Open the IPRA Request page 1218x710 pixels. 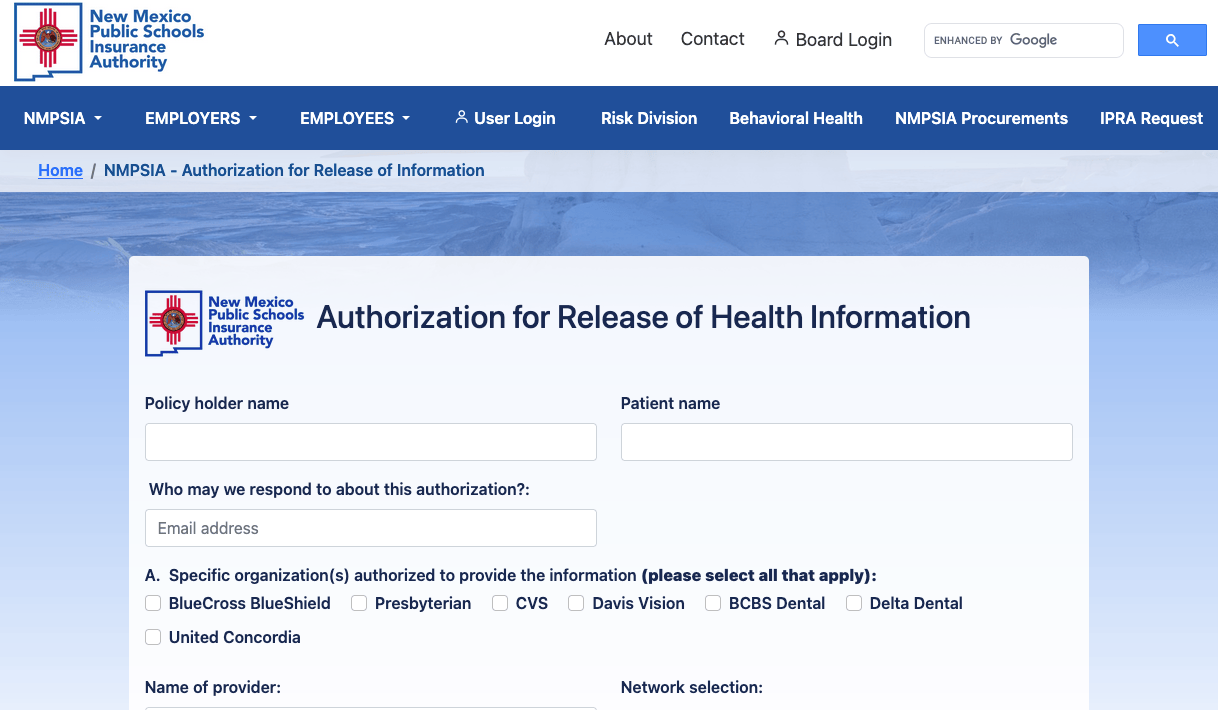(x=1151, y=117)
